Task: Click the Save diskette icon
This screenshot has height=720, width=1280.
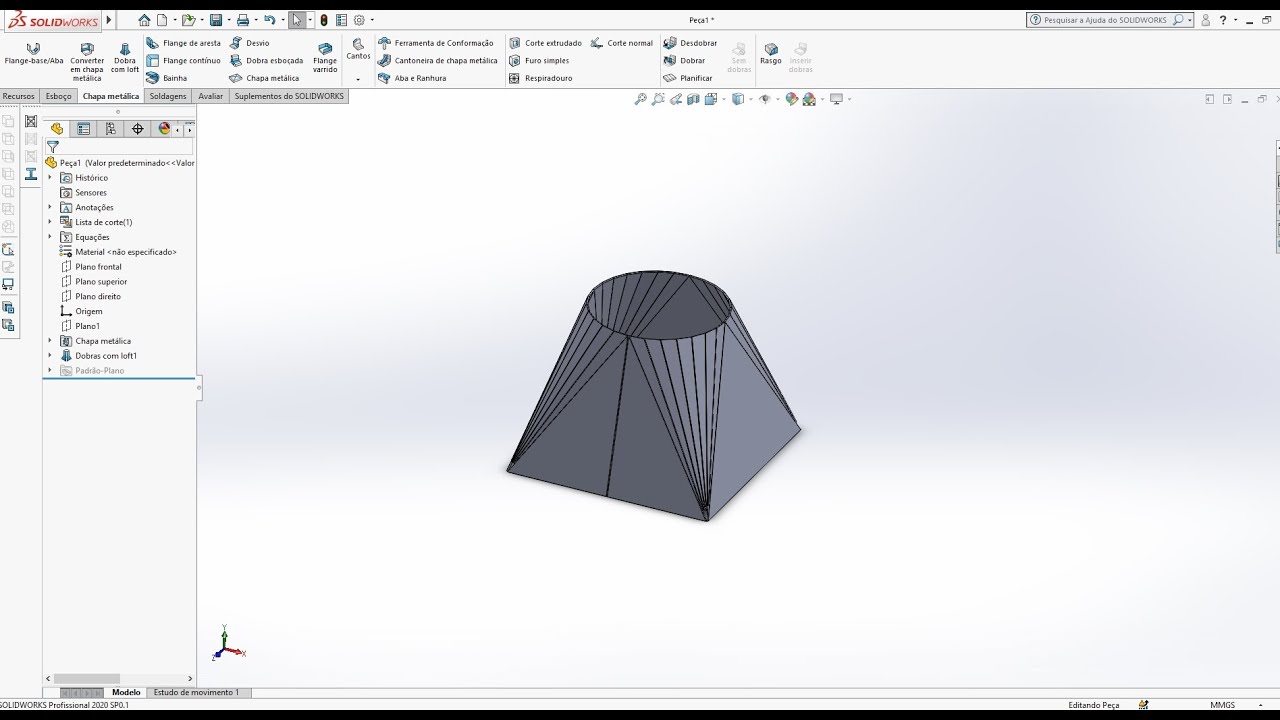Action: (x=216, y=20)
